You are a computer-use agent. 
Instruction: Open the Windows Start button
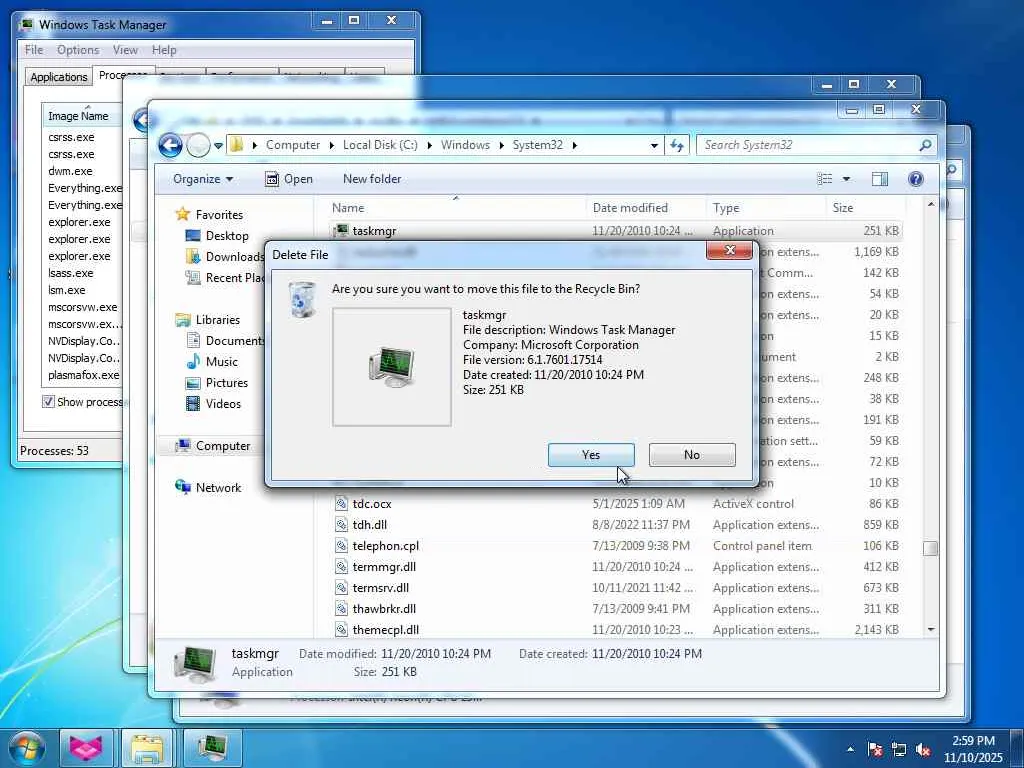[x=26, y=748]
